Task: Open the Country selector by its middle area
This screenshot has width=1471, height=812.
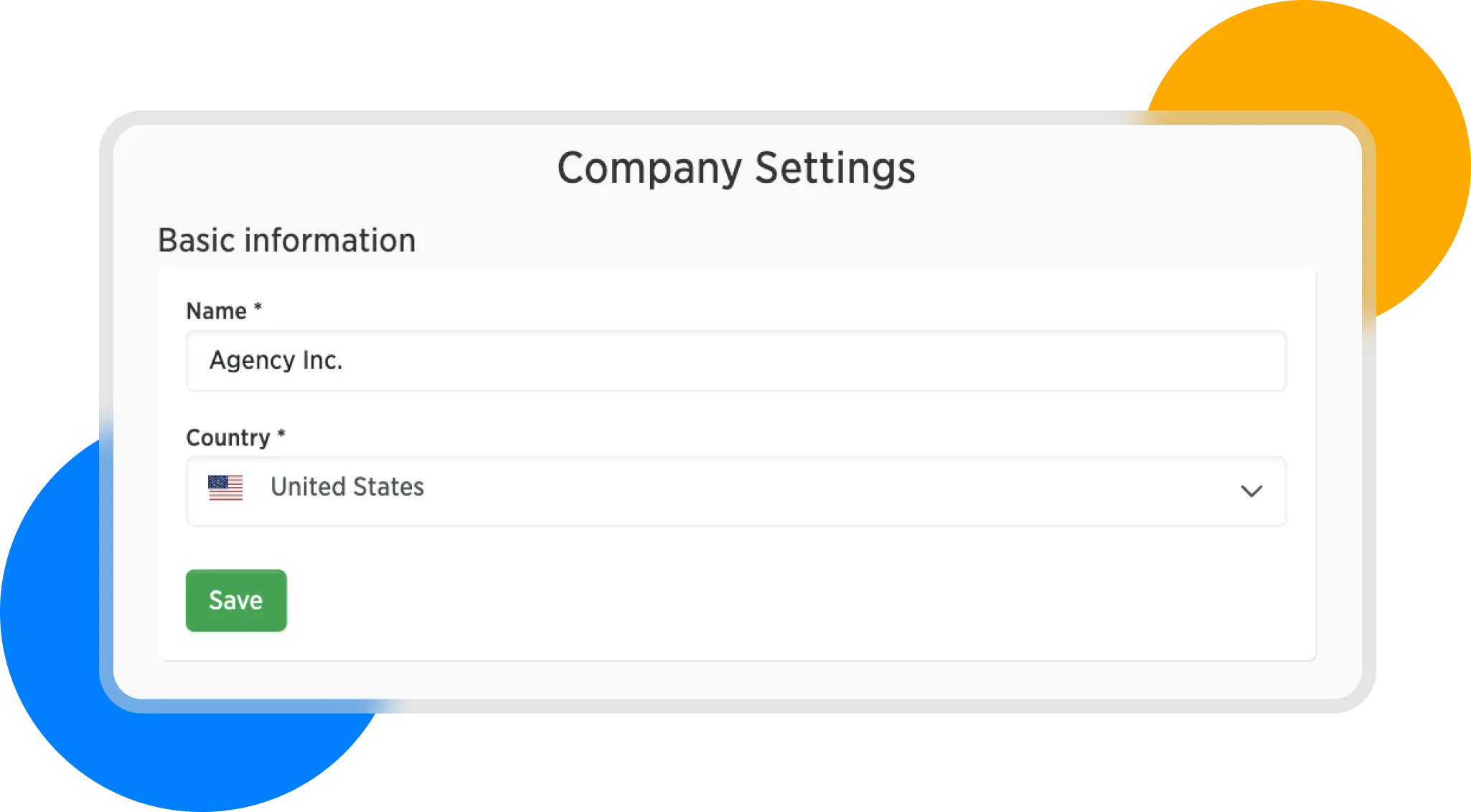Action: (735, 491)
